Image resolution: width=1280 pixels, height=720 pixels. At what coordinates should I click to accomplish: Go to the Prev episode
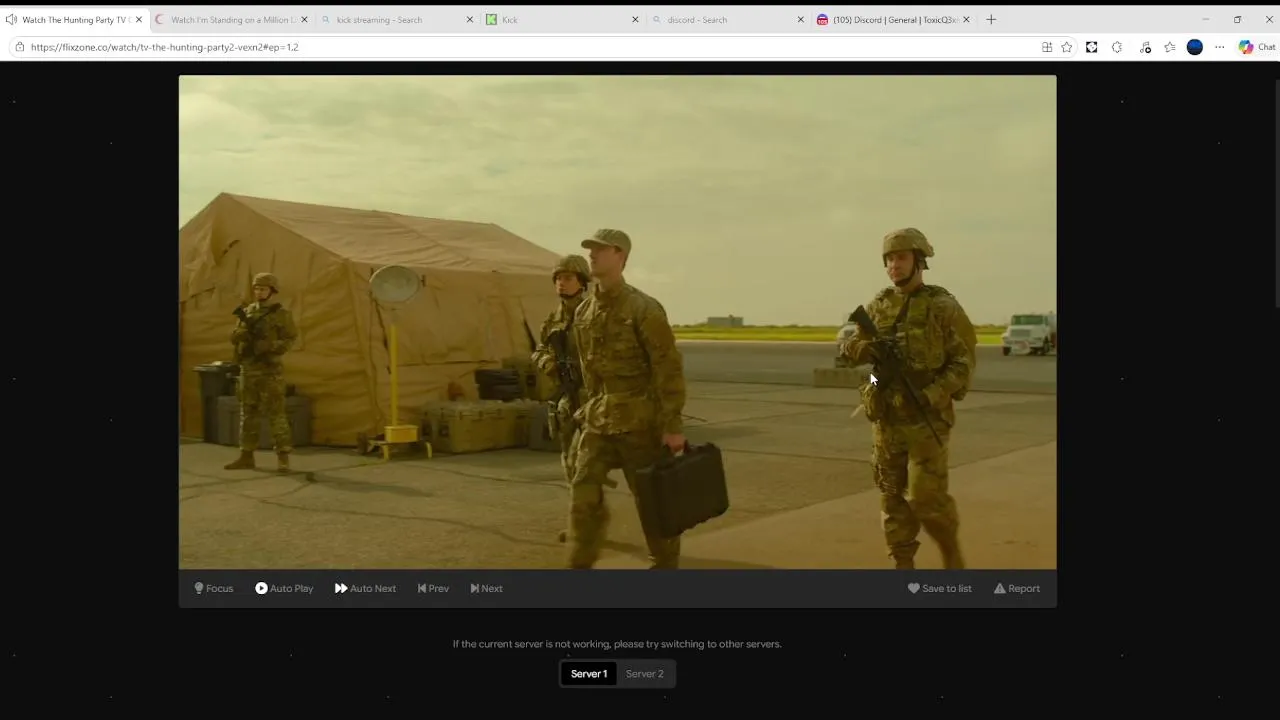point(433,588)
